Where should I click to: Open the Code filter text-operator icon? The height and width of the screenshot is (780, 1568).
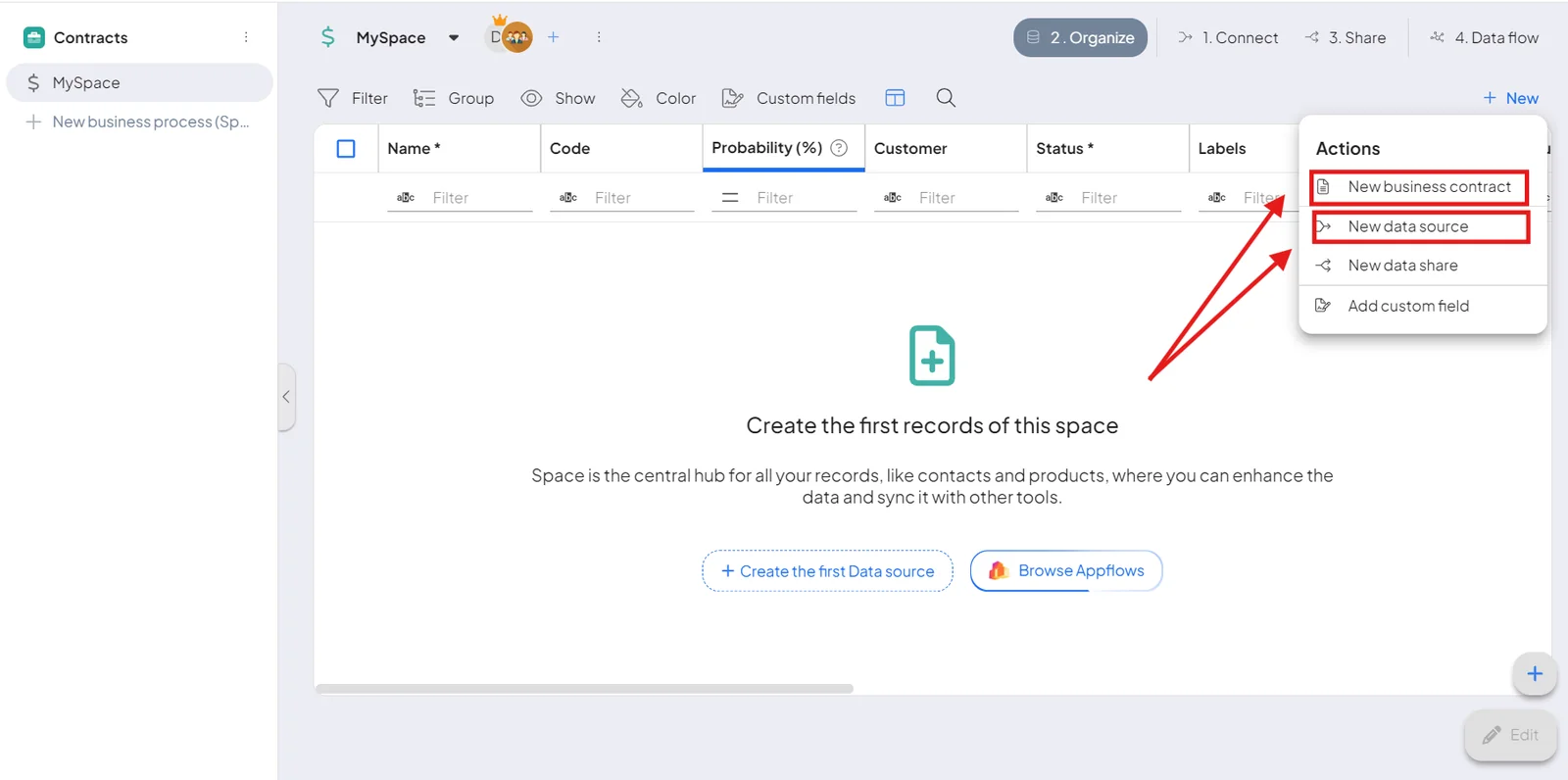coord(568,198)
